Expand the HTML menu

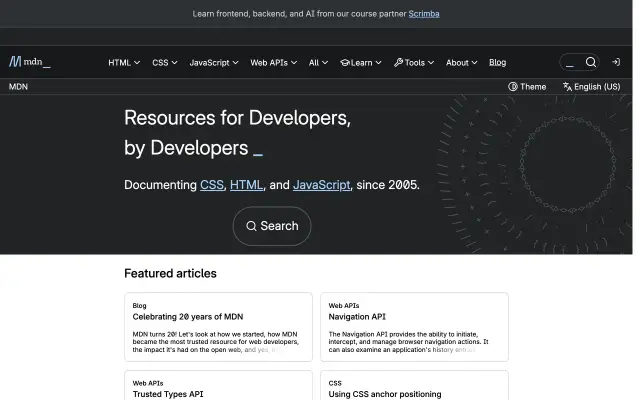pos(124,62)
